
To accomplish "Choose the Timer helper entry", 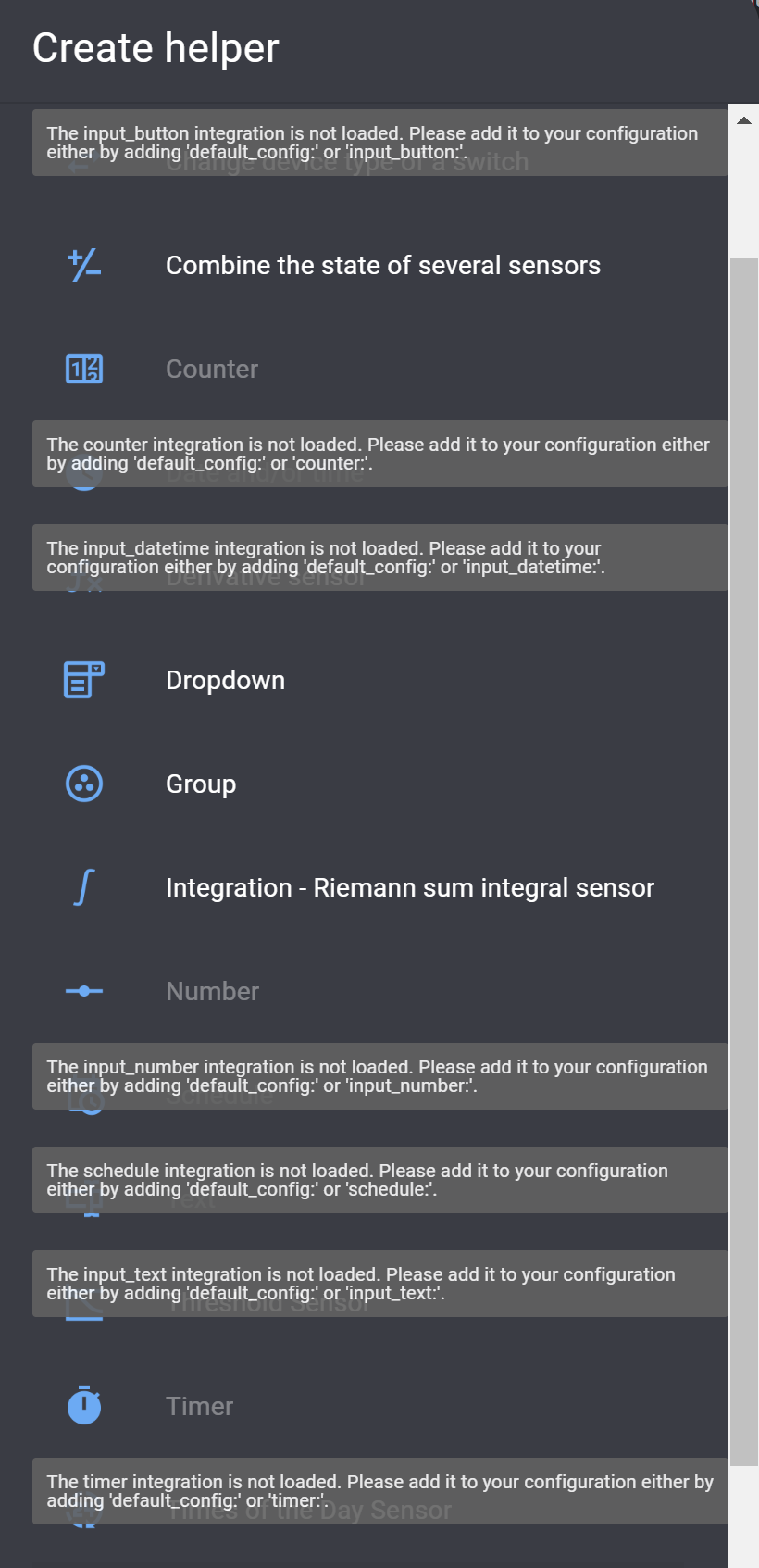I will [x=199, y=1405].
